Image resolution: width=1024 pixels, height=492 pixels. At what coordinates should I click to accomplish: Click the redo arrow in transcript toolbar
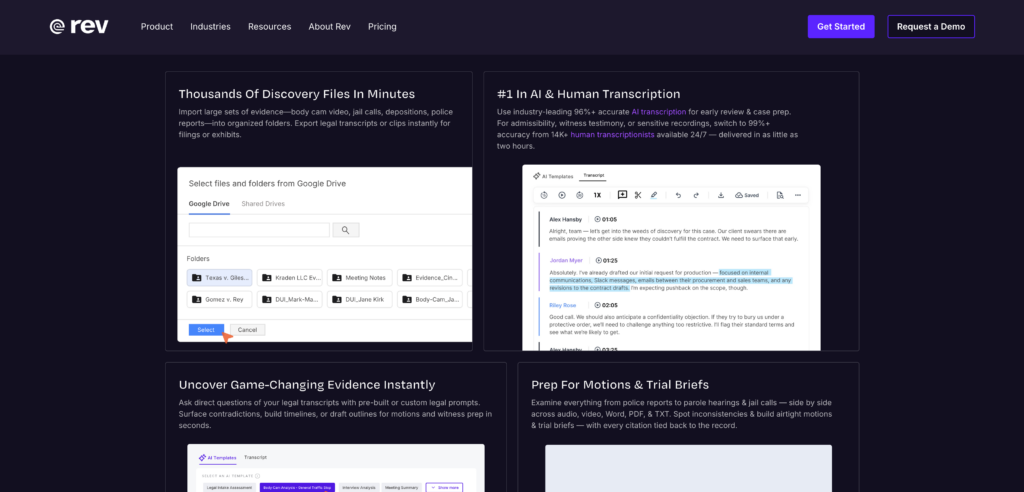pos(695,195)
